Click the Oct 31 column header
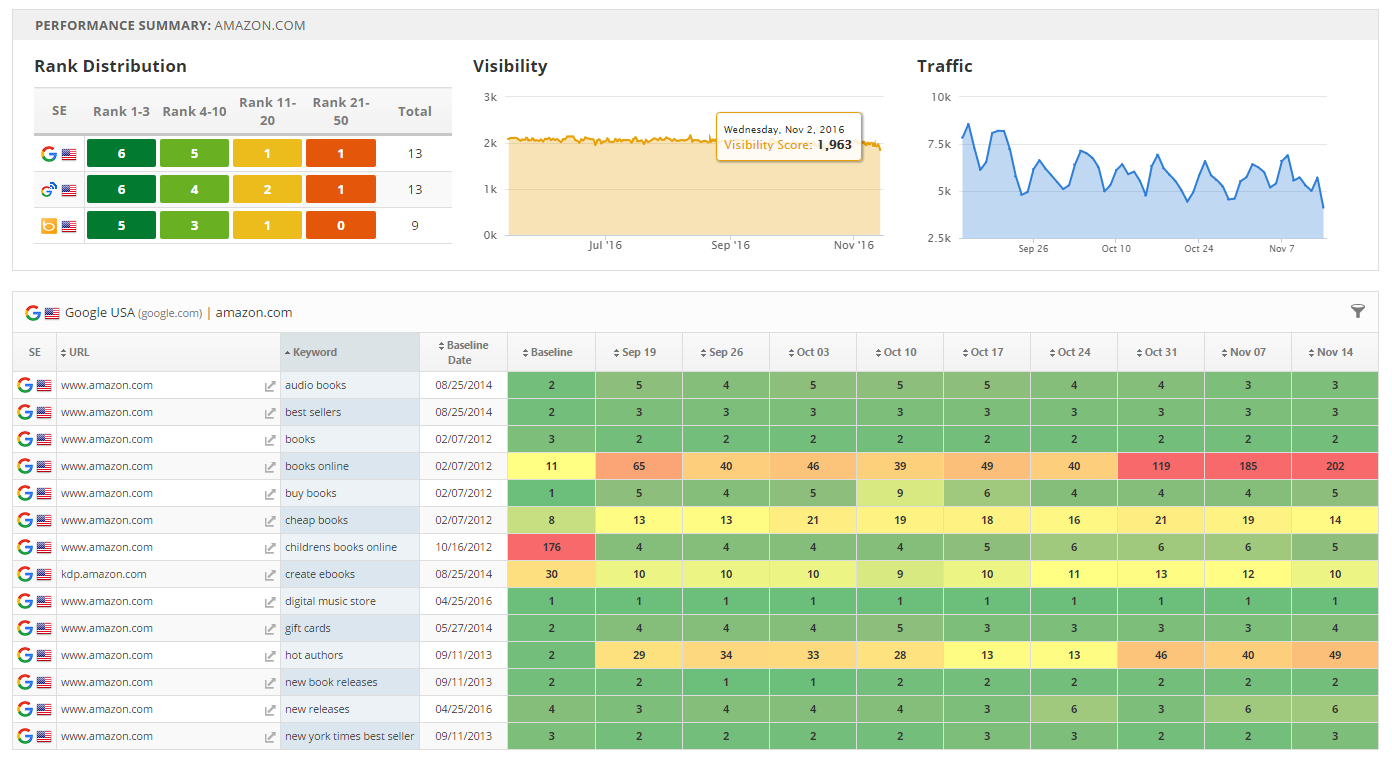The height and width of the screenshot is (761, 1392). click(1160, 352)
